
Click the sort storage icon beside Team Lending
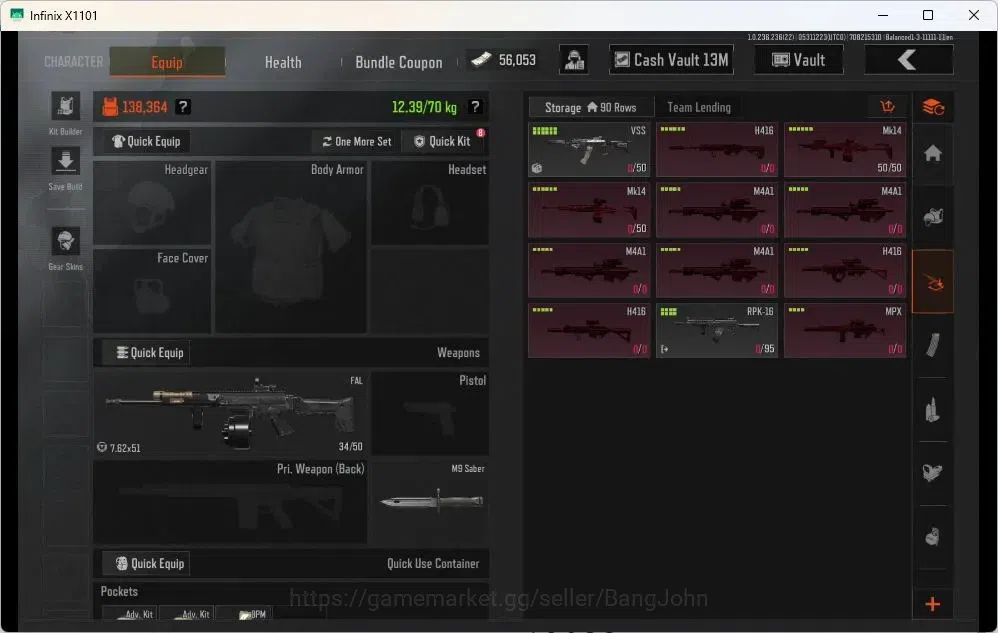click(x=887, y=107)
